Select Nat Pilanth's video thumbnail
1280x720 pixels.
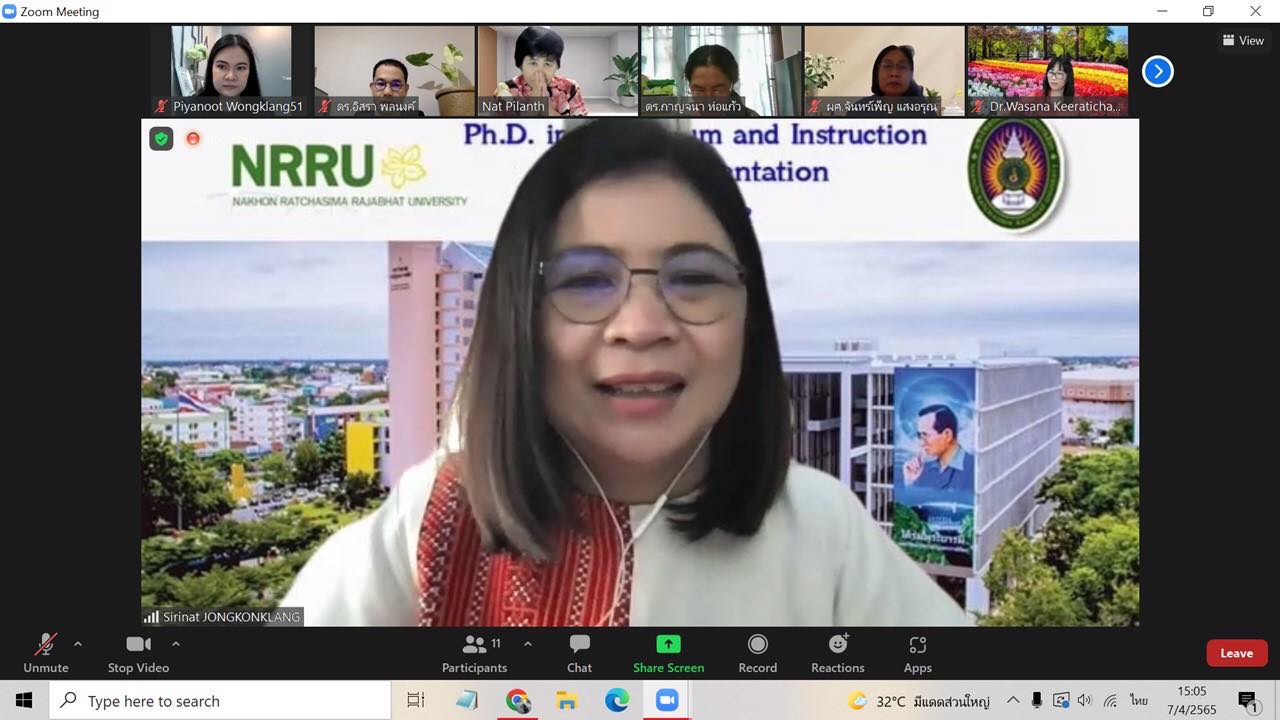pos(557,70)
